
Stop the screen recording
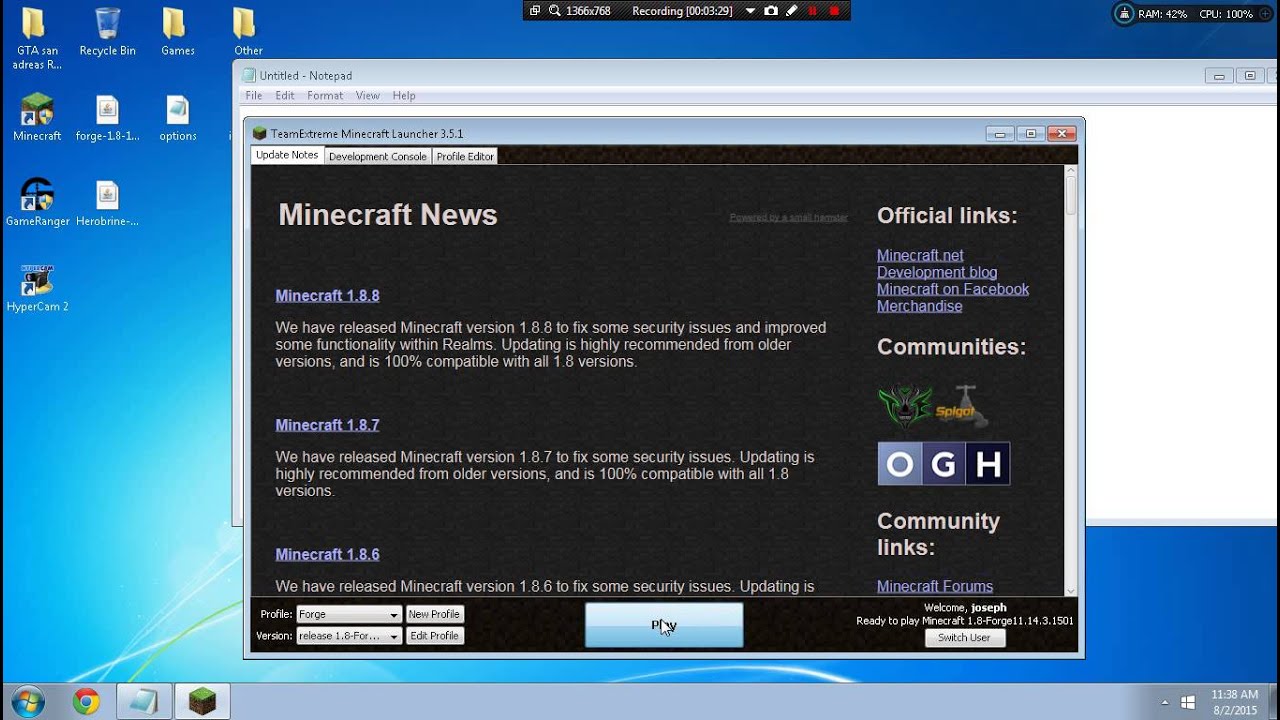click(834, 11)
